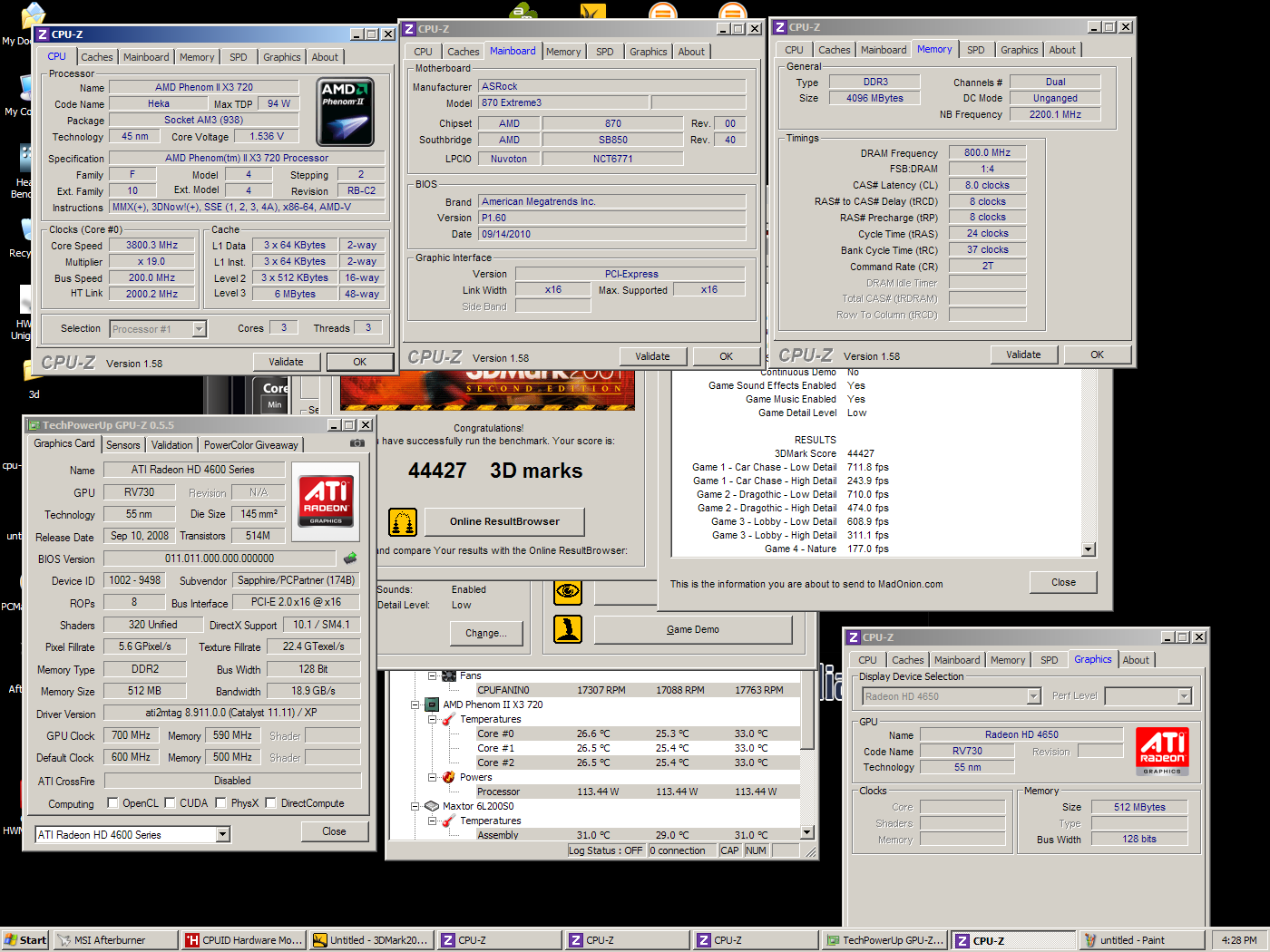
Task: Click the Online ResultBrowser button
Action: point(504,521)
